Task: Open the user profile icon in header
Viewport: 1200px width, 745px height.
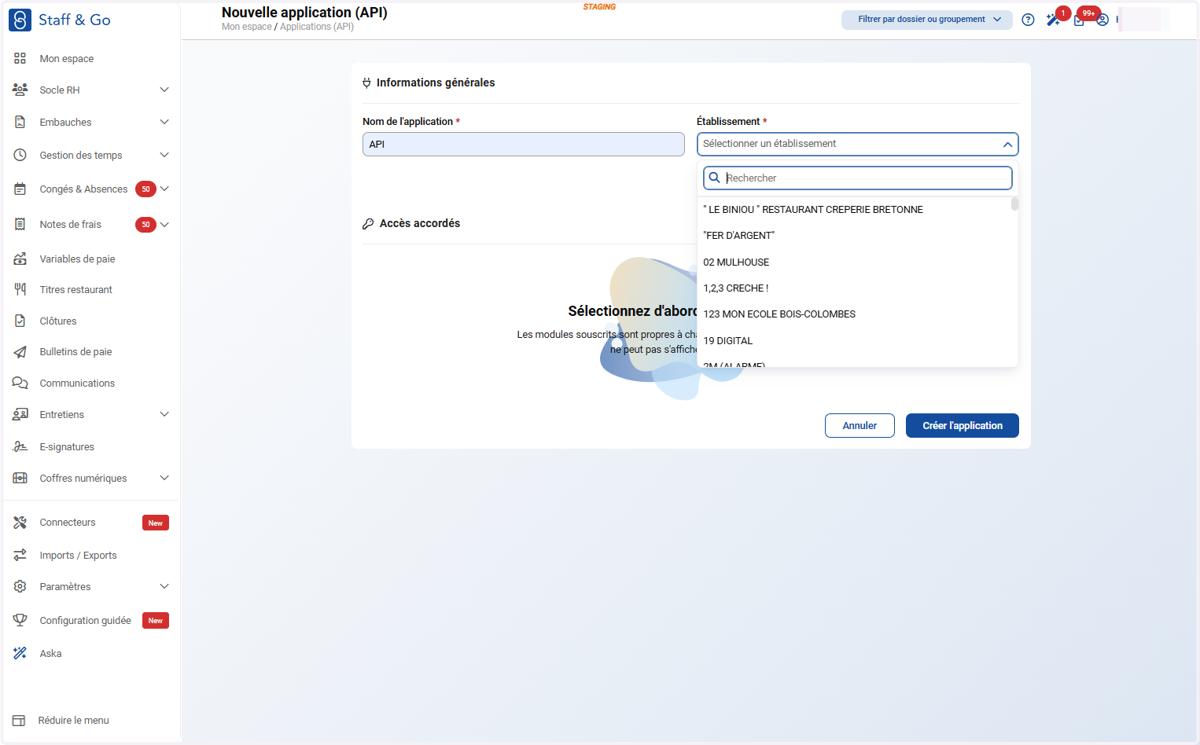Action: tap(1102, 20)
